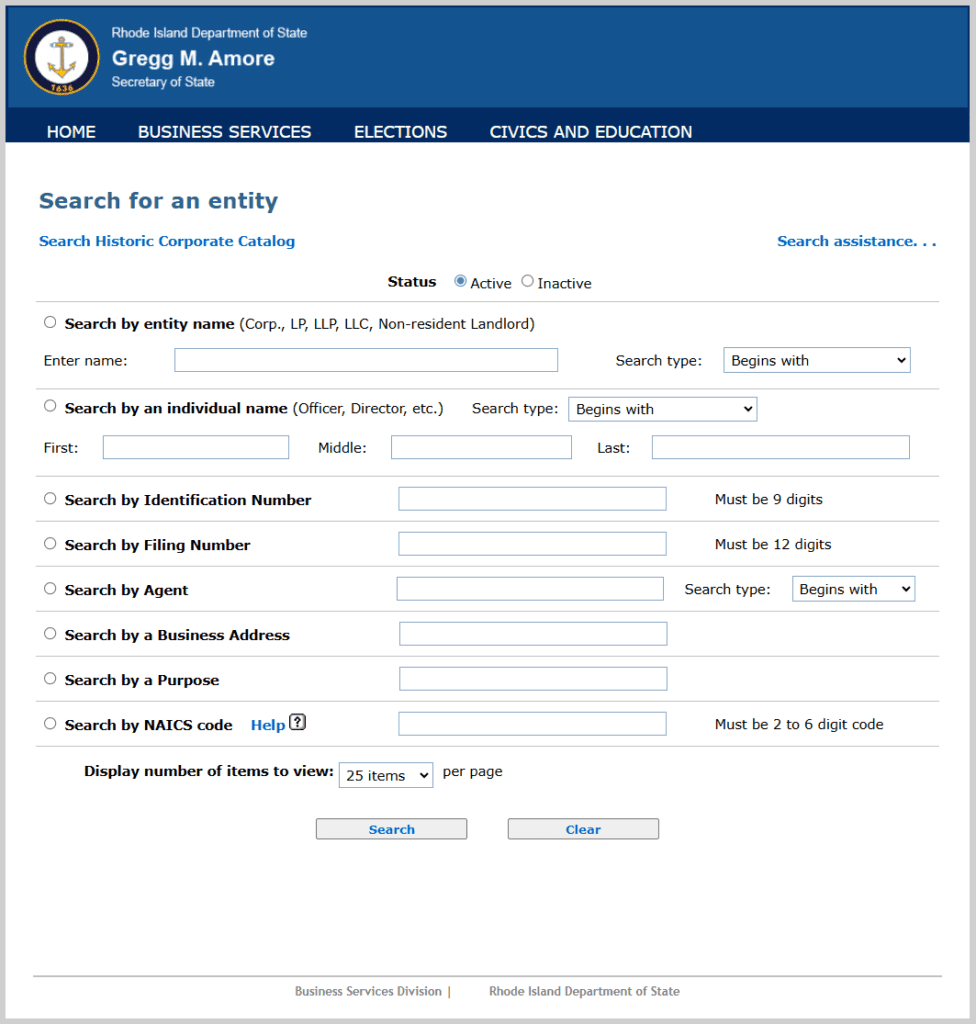Click the Search assistance link
The image size is (976, 1024).
856,241
